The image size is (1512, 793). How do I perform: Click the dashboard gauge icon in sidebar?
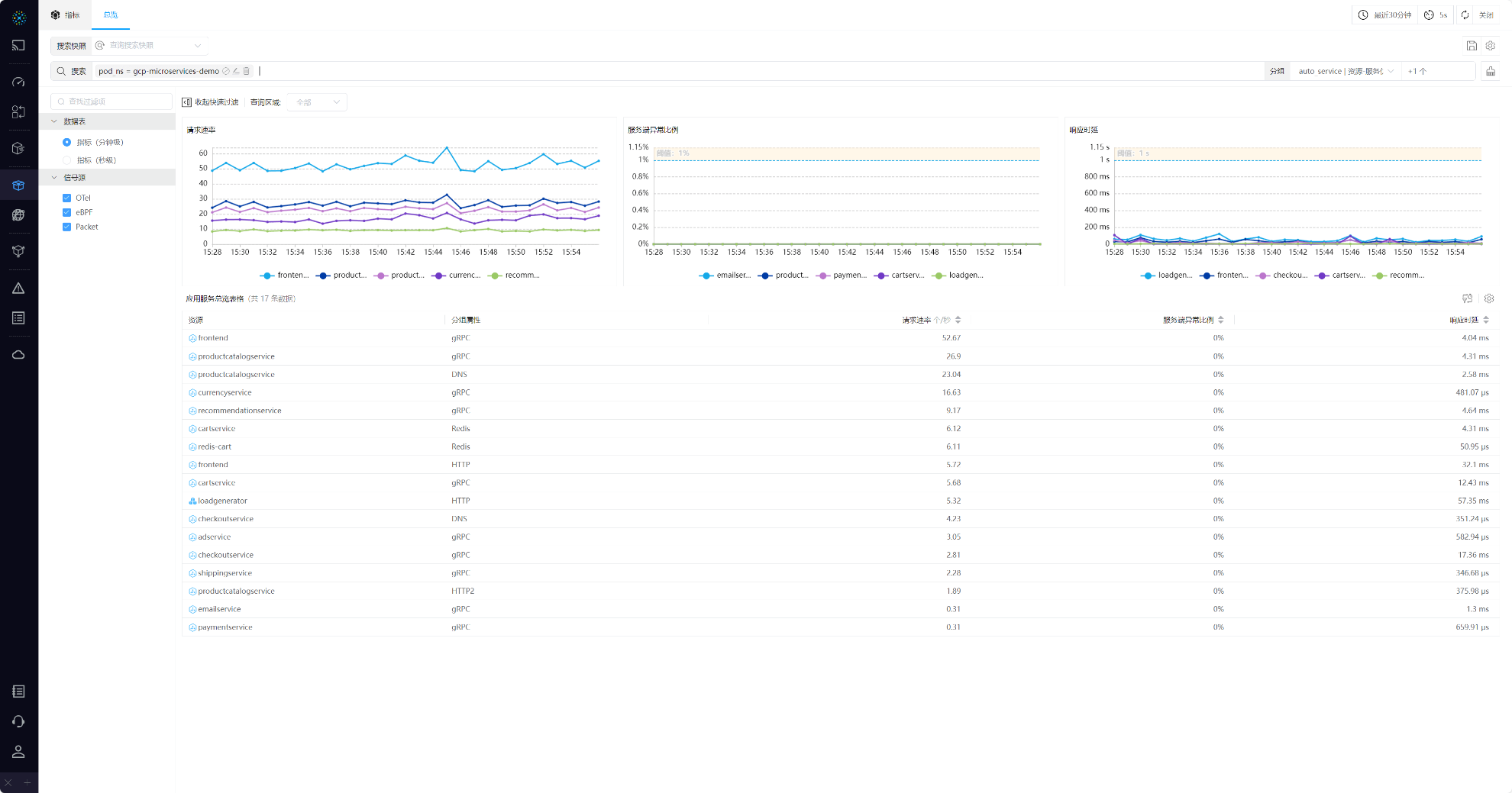[x=18, y=82]
